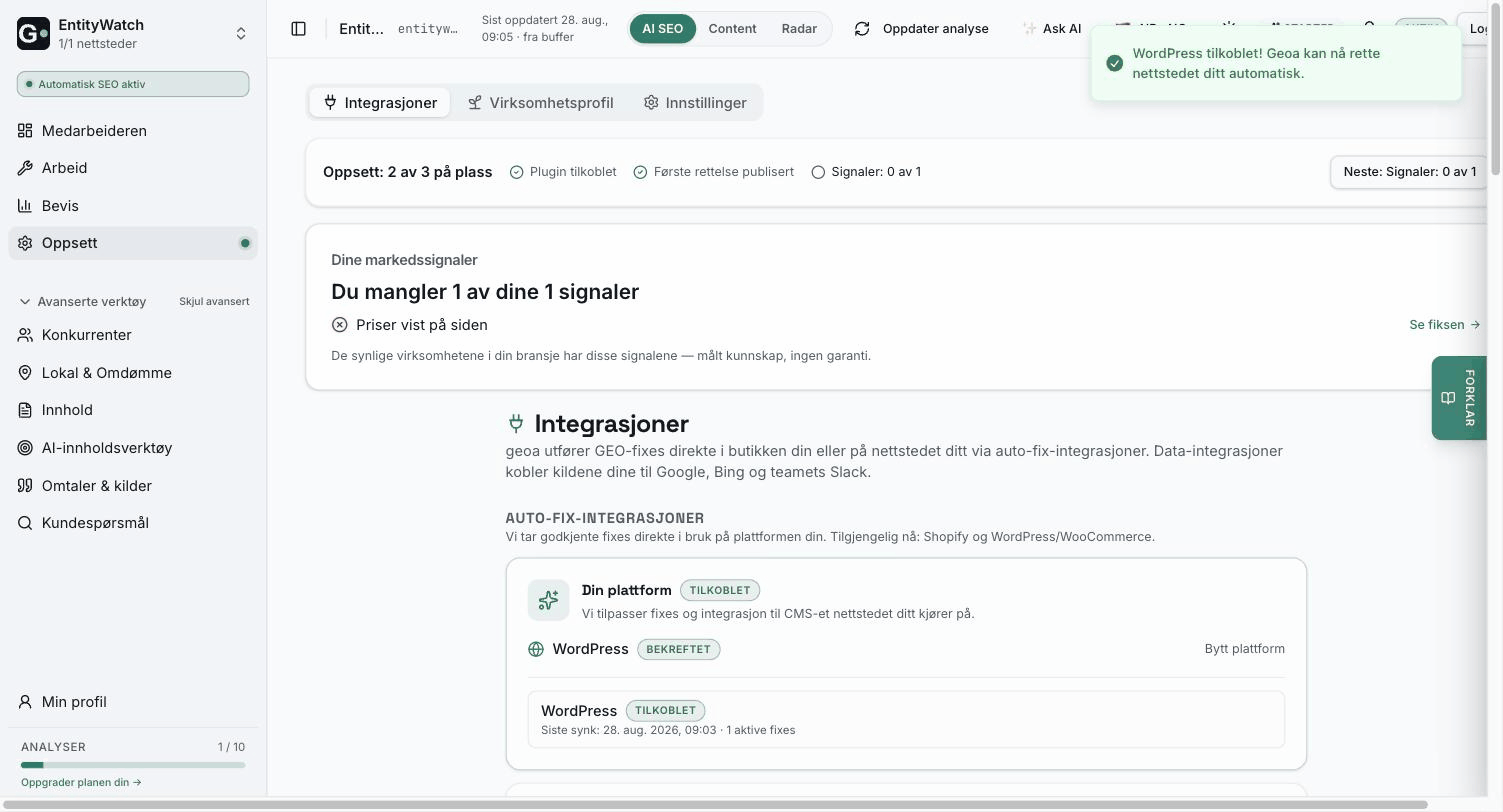Click Oppsett: 2 av 3 på plass text
Screen dimensions: 1503x812
point(407,172)
